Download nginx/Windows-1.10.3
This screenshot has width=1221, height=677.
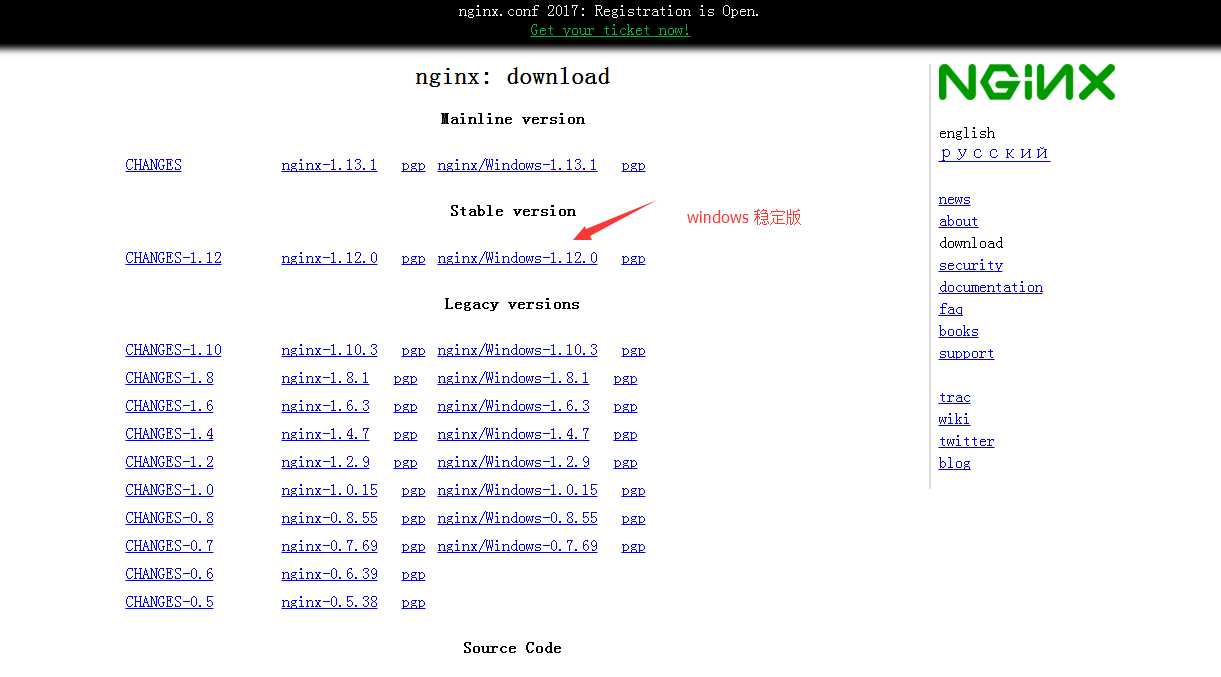pos(517,350)
